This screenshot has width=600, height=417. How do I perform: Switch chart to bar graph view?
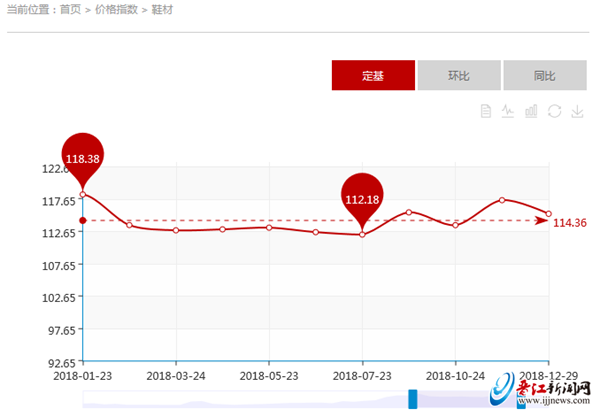pos(531,111)
